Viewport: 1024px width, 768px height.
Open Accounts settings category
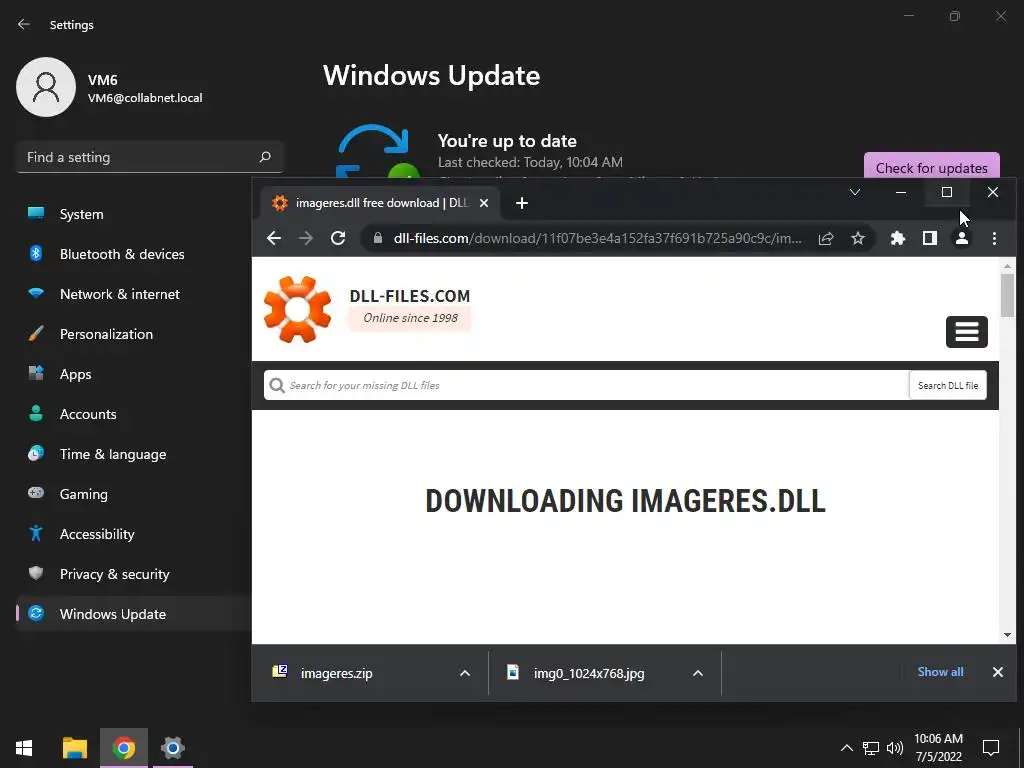(134, 414)
